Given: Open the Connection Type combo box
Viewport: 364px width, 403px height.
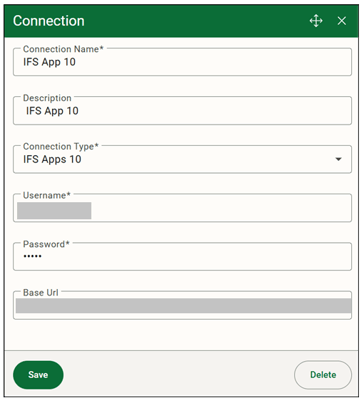Looking at the screenshot, I should click(182, 159).
